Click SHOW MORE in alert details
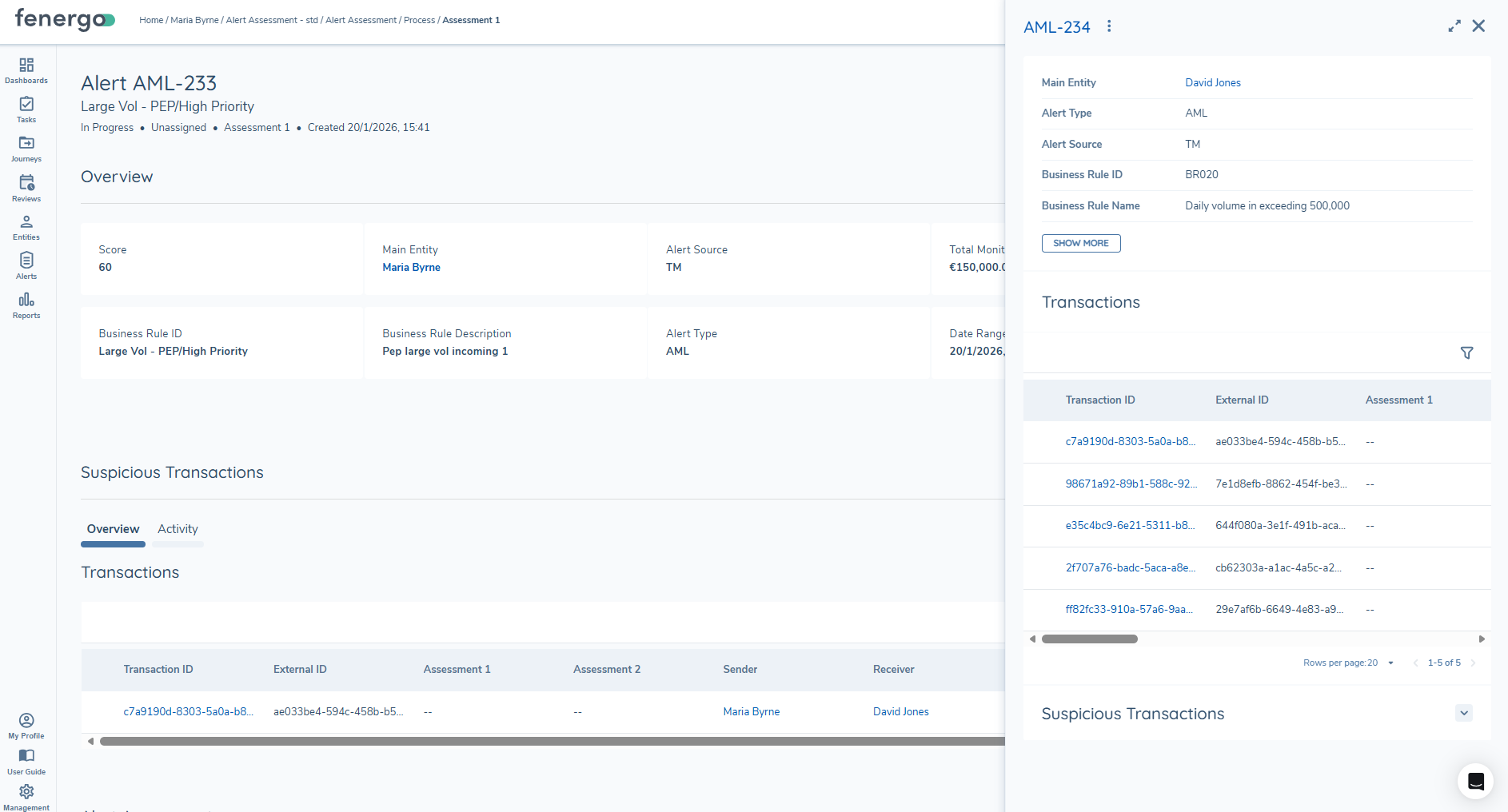 pyautogui.click(x=1080, y=243)
